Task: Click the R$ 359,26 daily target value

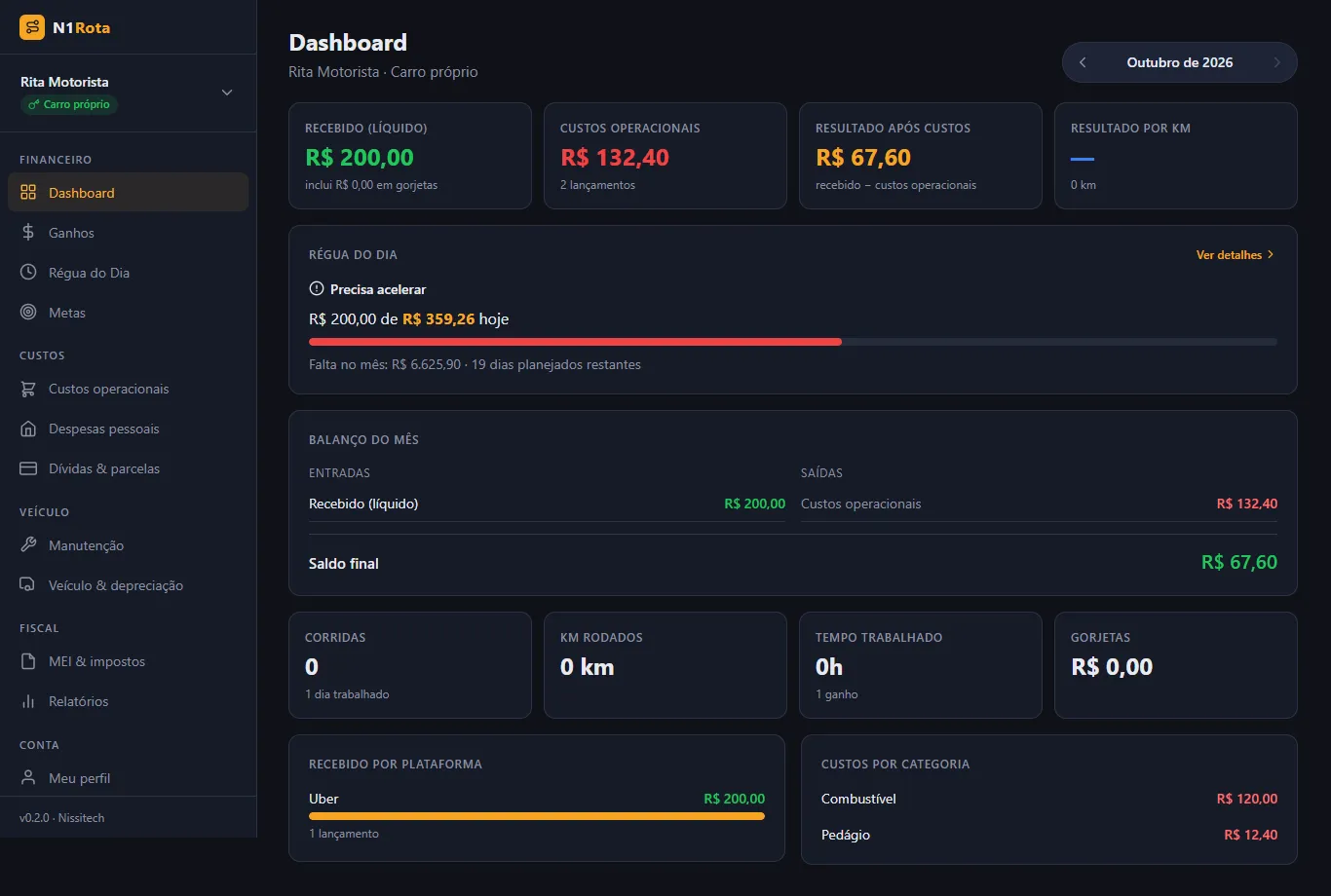Action: [438, 319]
